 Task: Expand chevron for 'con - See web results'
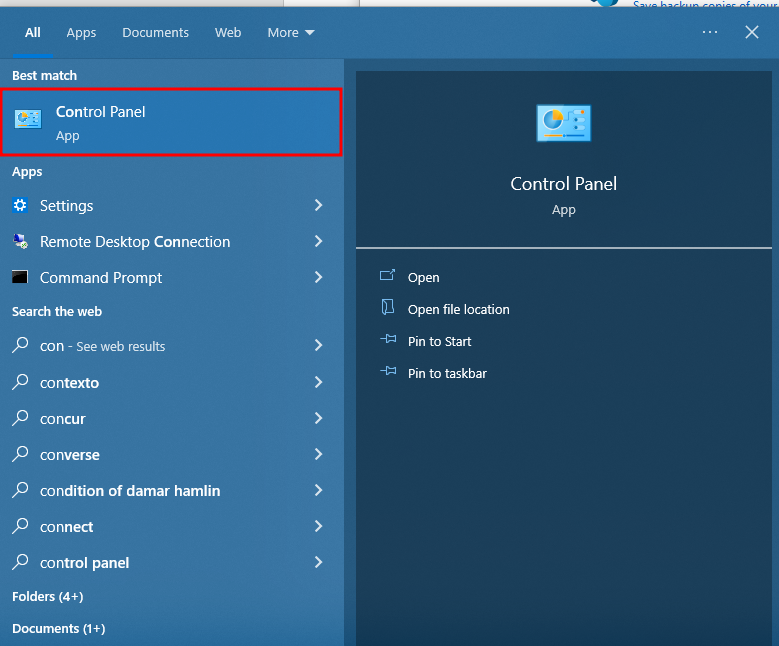(318, 345)
